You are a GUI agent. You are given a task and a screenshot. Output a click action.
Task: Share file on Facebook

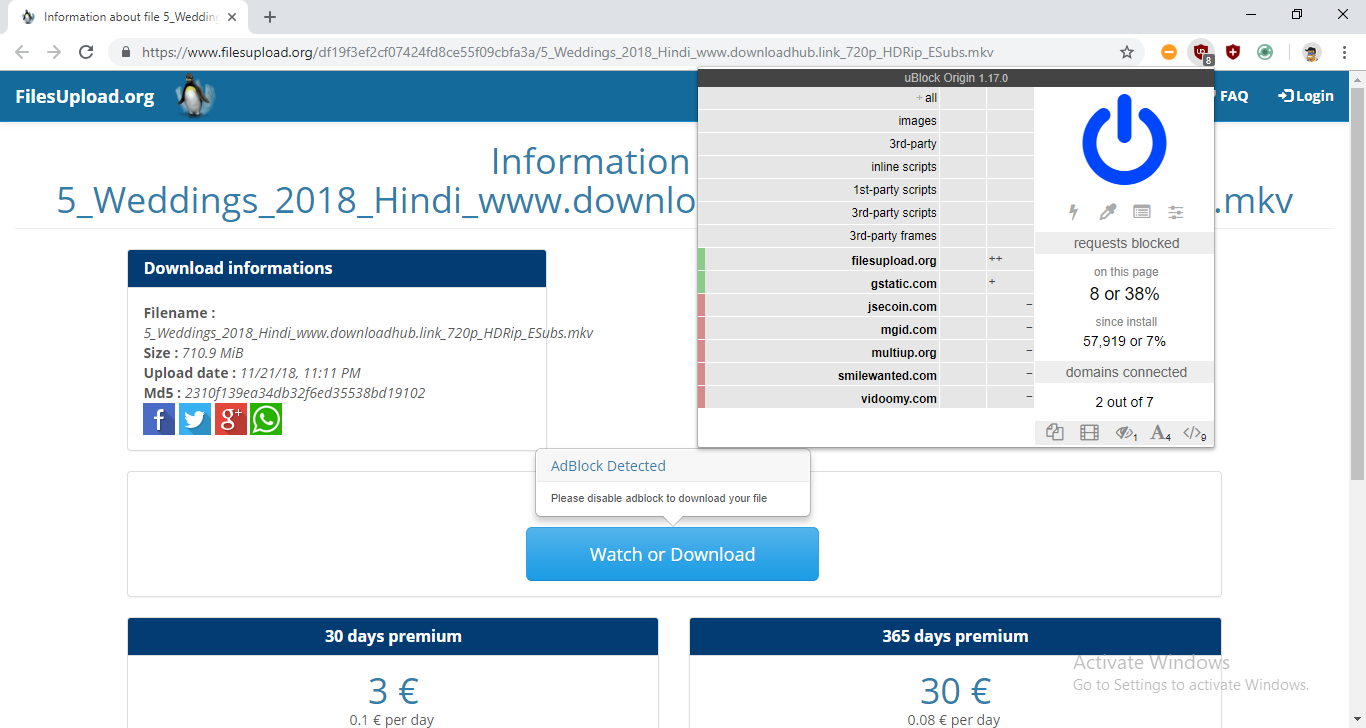click(159, 419)
